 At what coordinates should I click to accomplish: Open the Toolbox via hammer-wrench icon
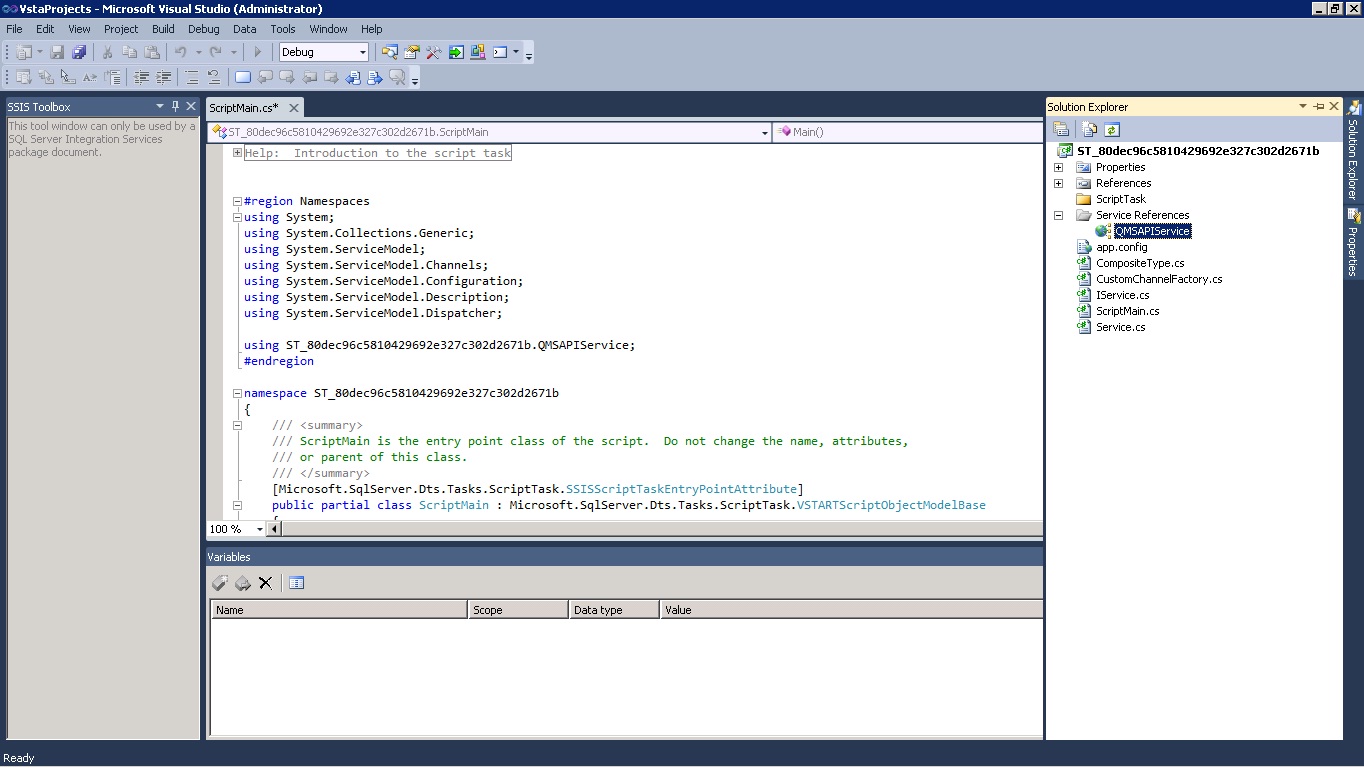[x=434, y=52]
